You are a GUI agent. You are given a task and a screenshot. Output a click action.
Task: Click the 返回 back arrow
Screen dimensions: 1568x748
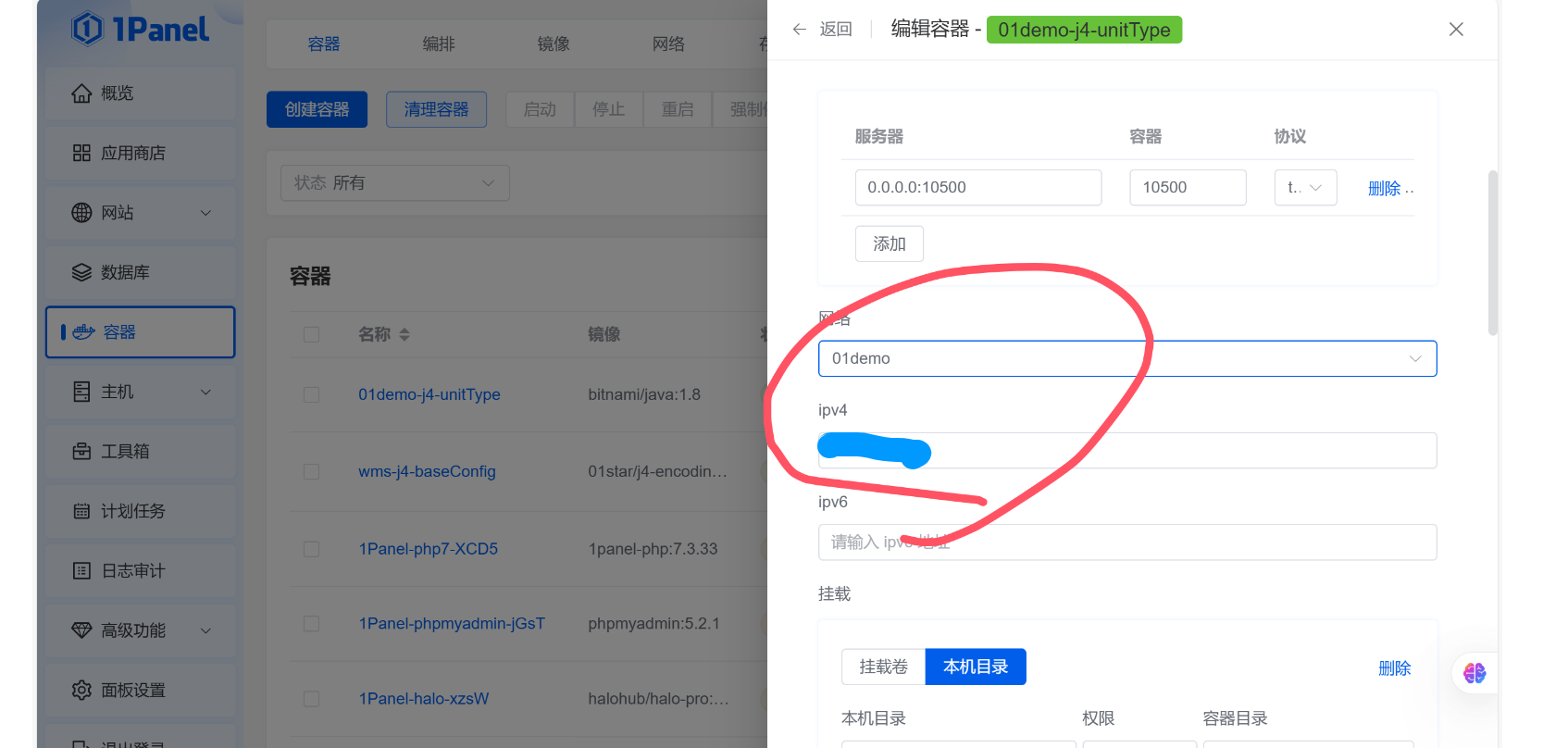pyautogui.click(x=800, y=30)
